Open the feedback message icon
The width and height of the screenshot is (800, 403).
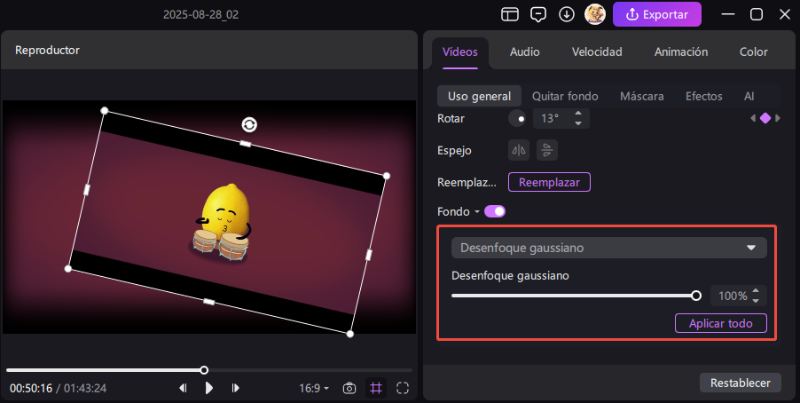tap(538, 15)
